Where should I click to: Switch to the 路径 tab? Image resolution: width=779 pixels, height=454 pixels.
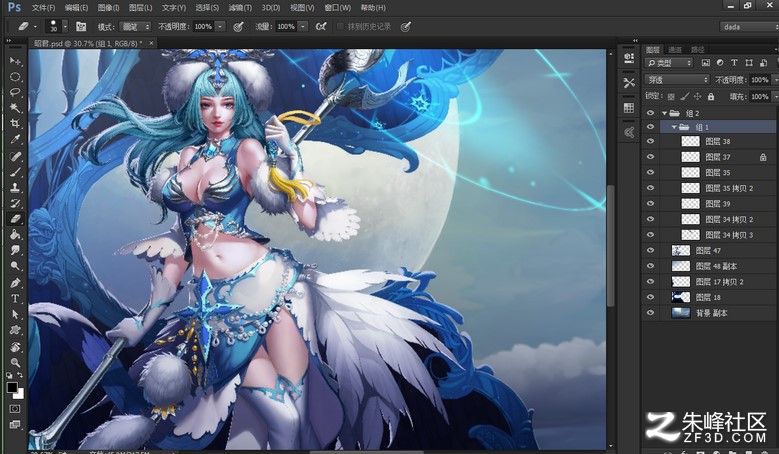click(x=698, y=50)
